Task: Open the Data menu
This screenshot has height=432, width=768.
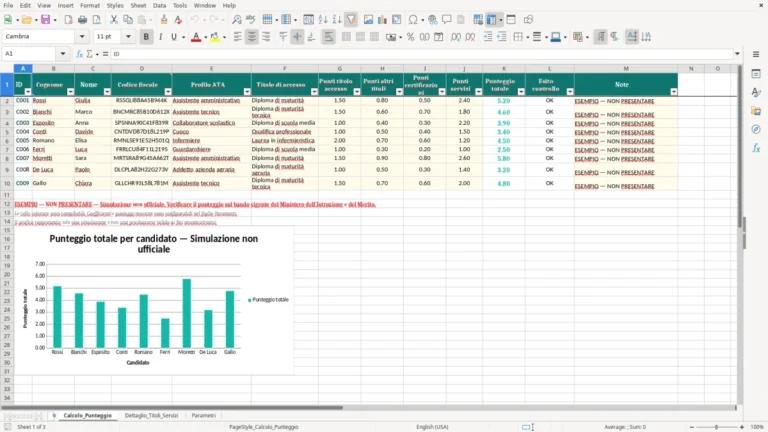Action: [159, 5]
